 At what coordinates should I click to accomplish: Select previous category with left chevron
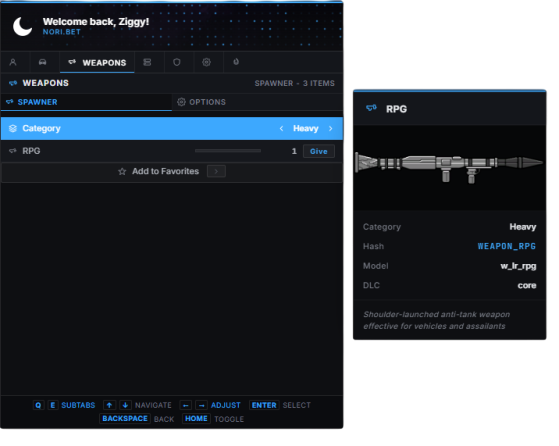coord(281,128)
